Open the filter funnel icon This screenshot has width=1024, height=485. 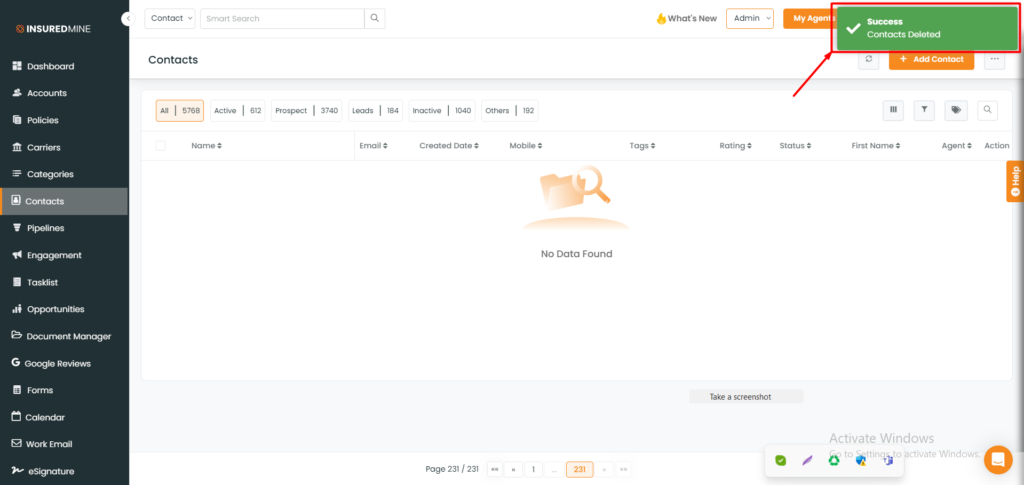tap(924, 110)
